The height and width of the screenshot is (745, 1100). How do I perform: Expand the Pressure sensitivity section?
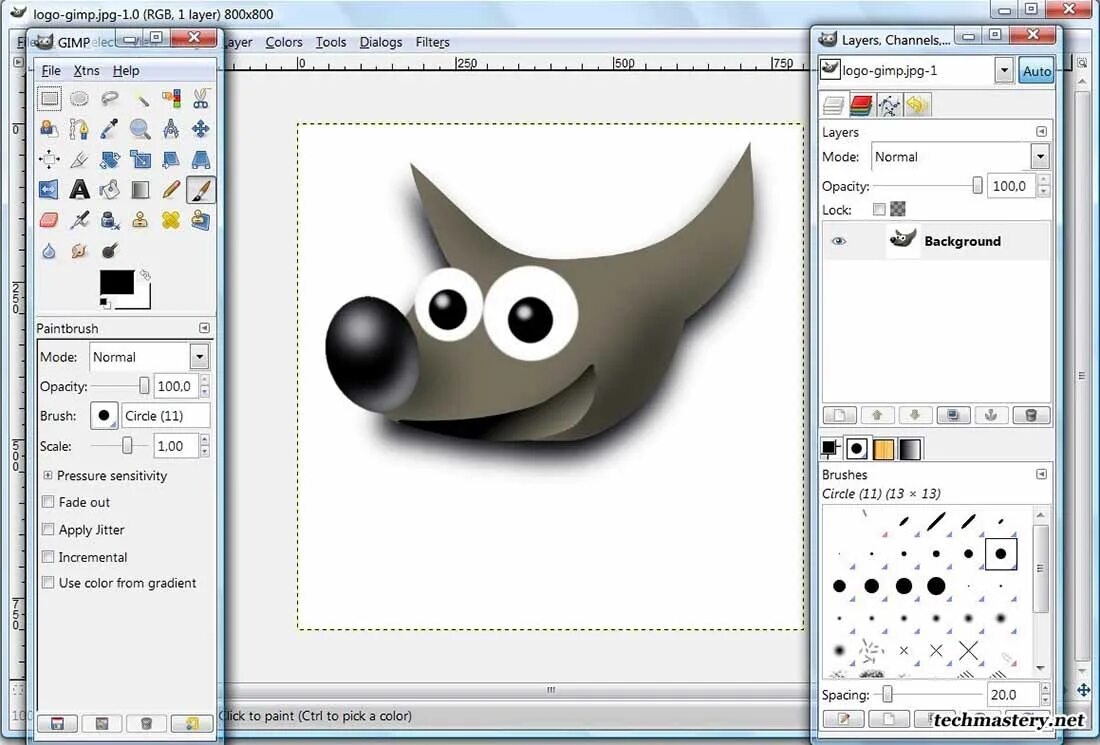pos(48,475)
